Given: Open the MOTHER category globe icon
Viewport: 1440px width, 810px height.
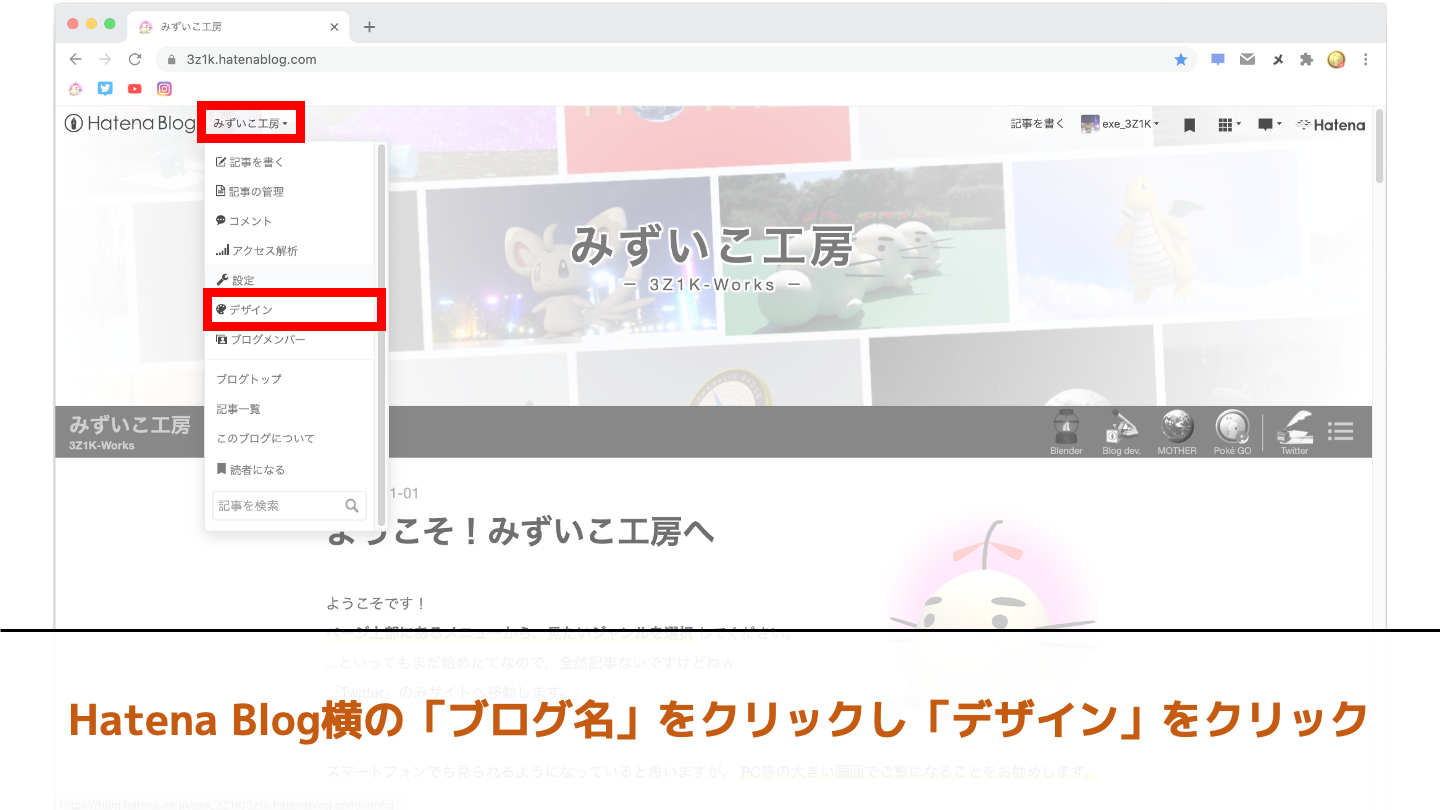Looking at the screenshot, I should point(1177,431).
